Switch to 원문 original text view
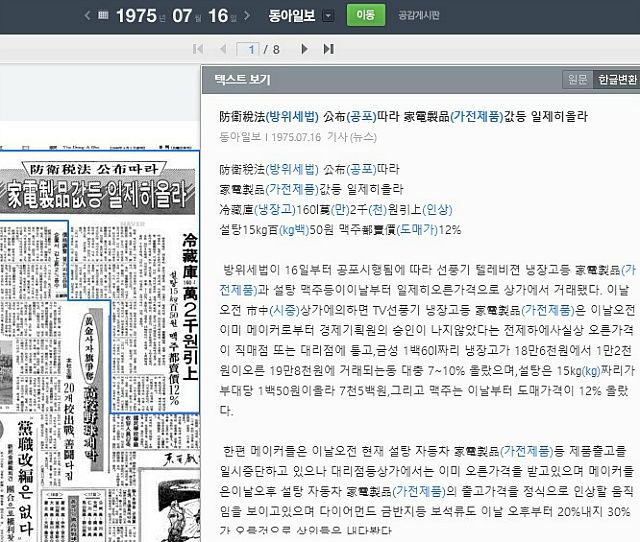Viewport: 640px width, 542px height. (578, 79)
